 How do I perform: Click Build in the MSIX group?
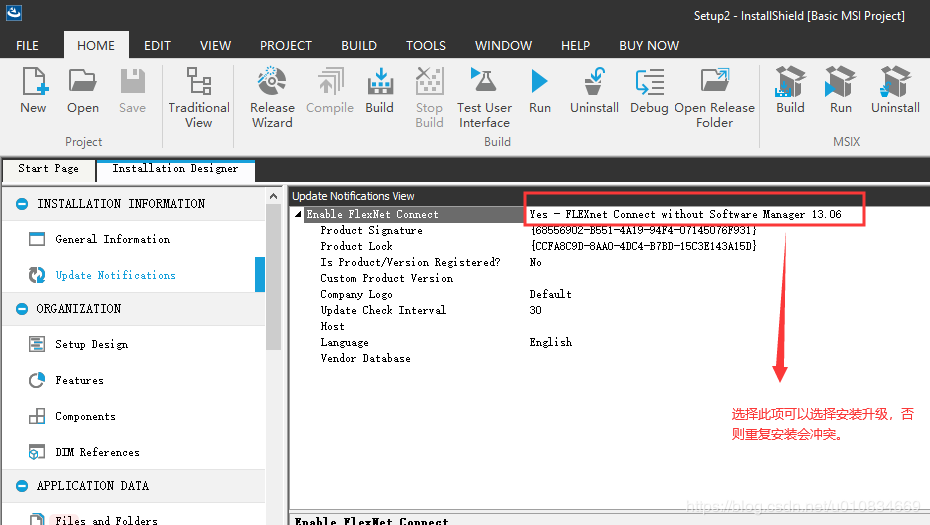[x=790, y=90]
